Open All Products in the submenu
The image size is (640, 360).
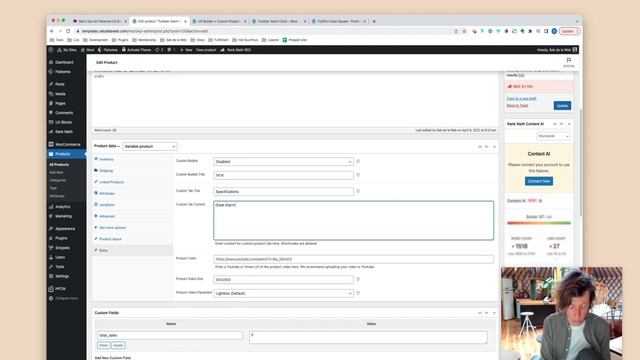point(59,164)
